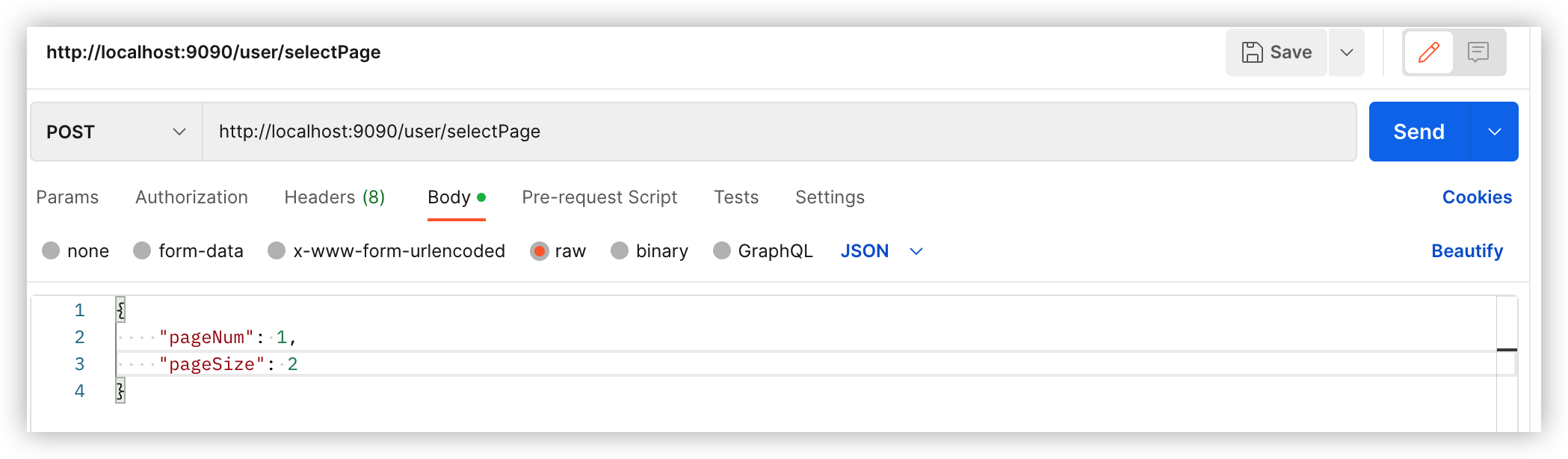This screenshot has width=1568, height=459.
Task: Click the Cookies link
Action: (1477, 197)
